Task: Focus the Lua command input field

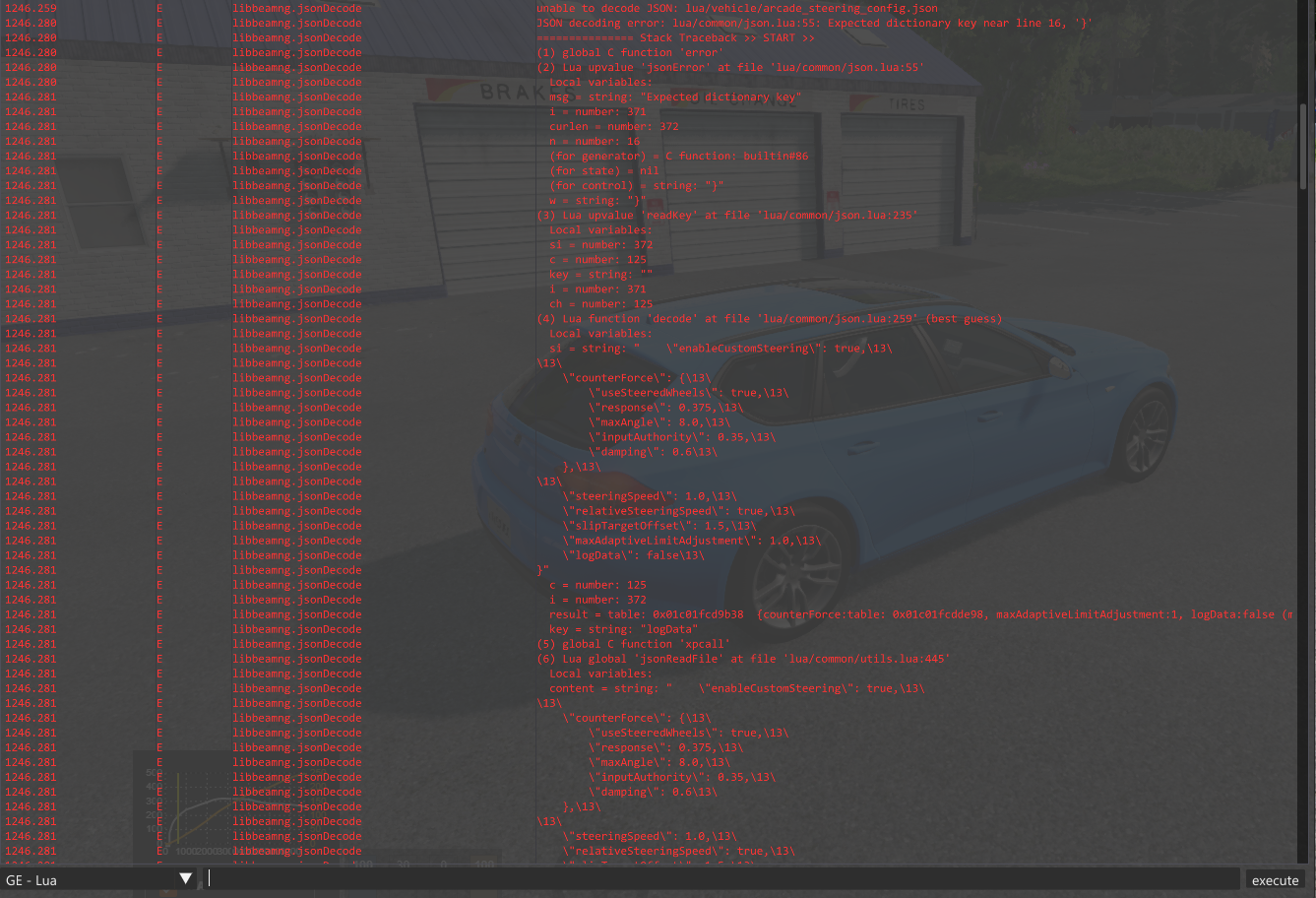Action: [x=722, y=879]
